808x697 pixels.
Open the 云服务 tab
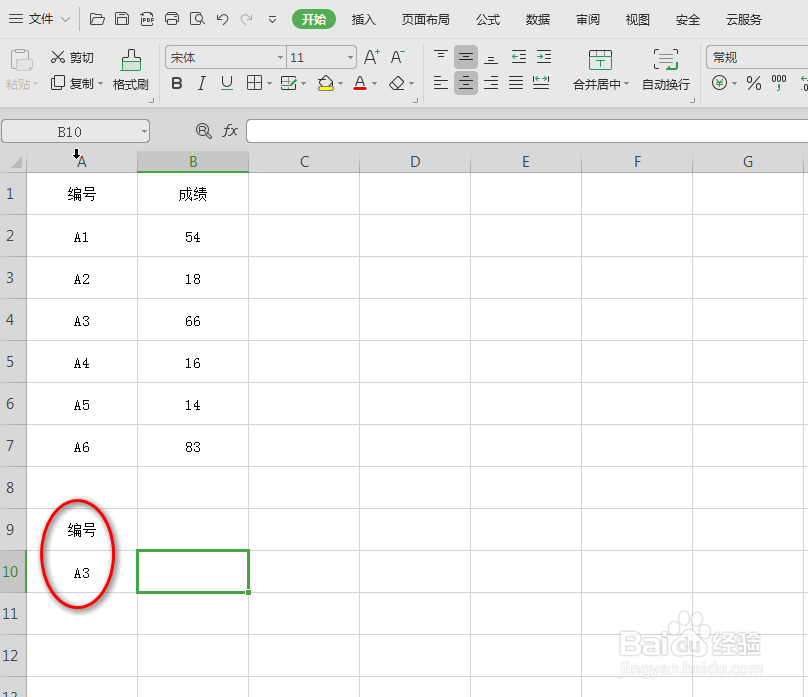pos(744,20)
